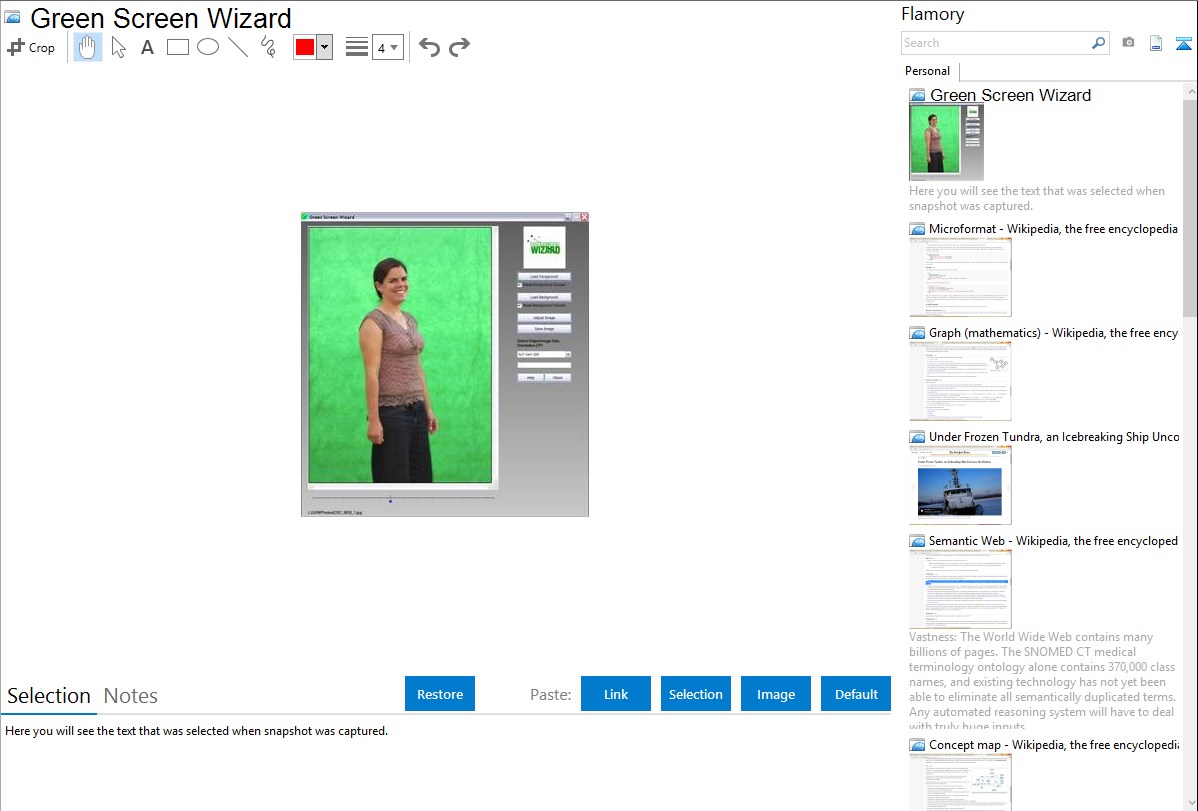Click Save Image button in the screenshot
Viewport: 1198px width, 811px height.
[x=544, y=329]
